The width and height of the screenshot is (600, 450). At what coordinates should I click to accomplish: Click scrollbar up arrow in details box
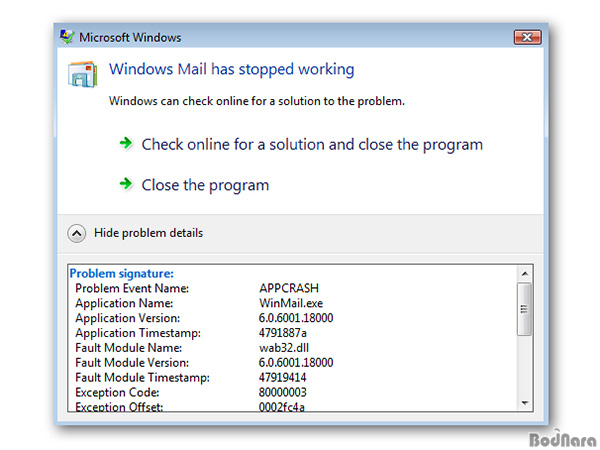tap(525, 274)
